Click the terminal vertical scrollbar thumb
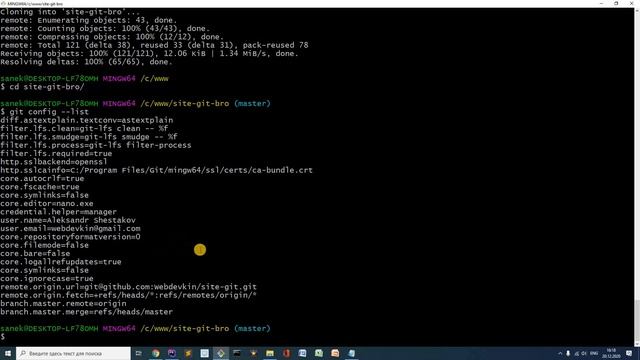Screen dimensions: 640x360 pos(637,322)
